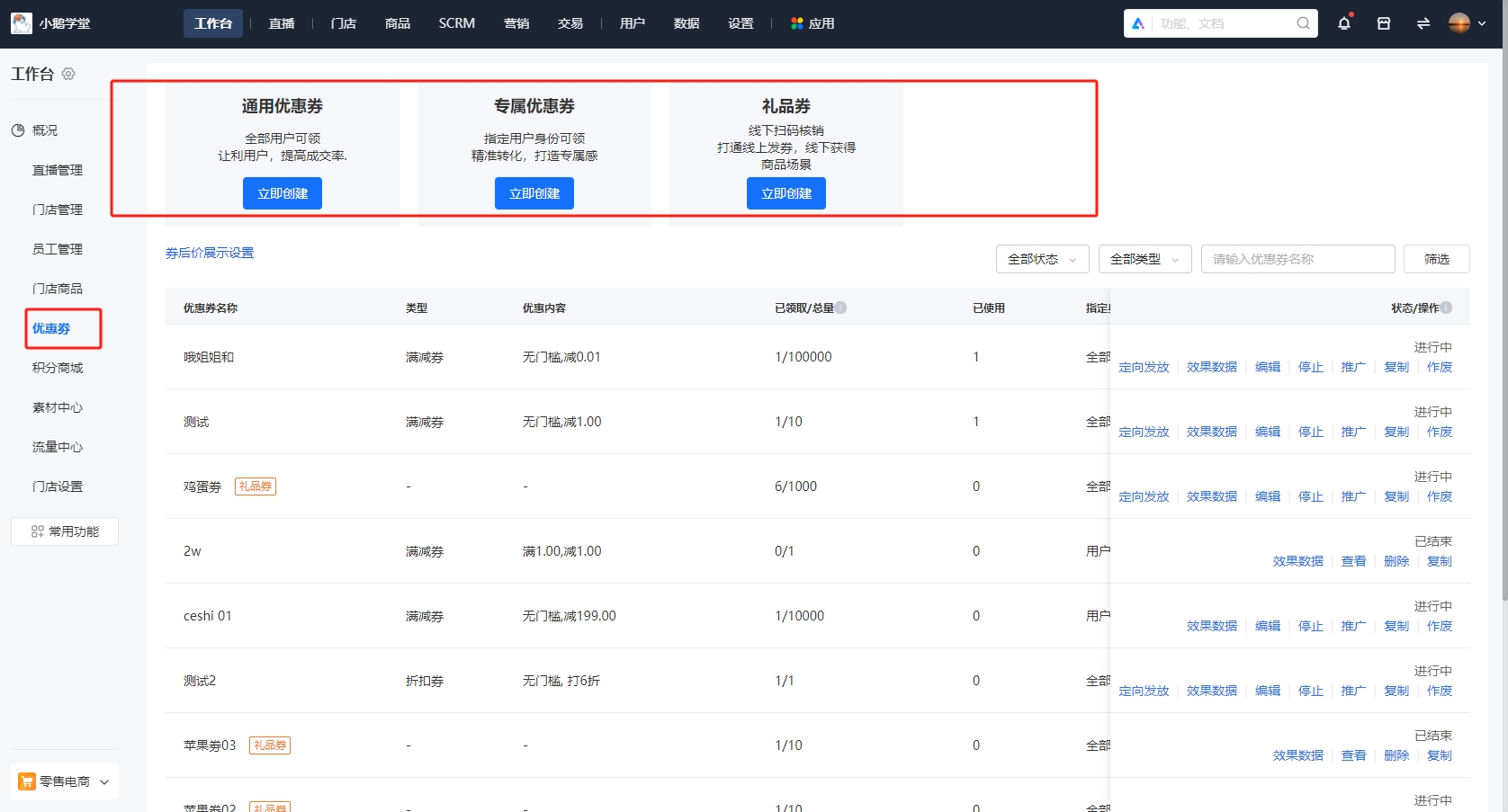Click the 应用 colored icon in navbar
The width and height of the screenshot is (1508, 812).
(795, 22)
